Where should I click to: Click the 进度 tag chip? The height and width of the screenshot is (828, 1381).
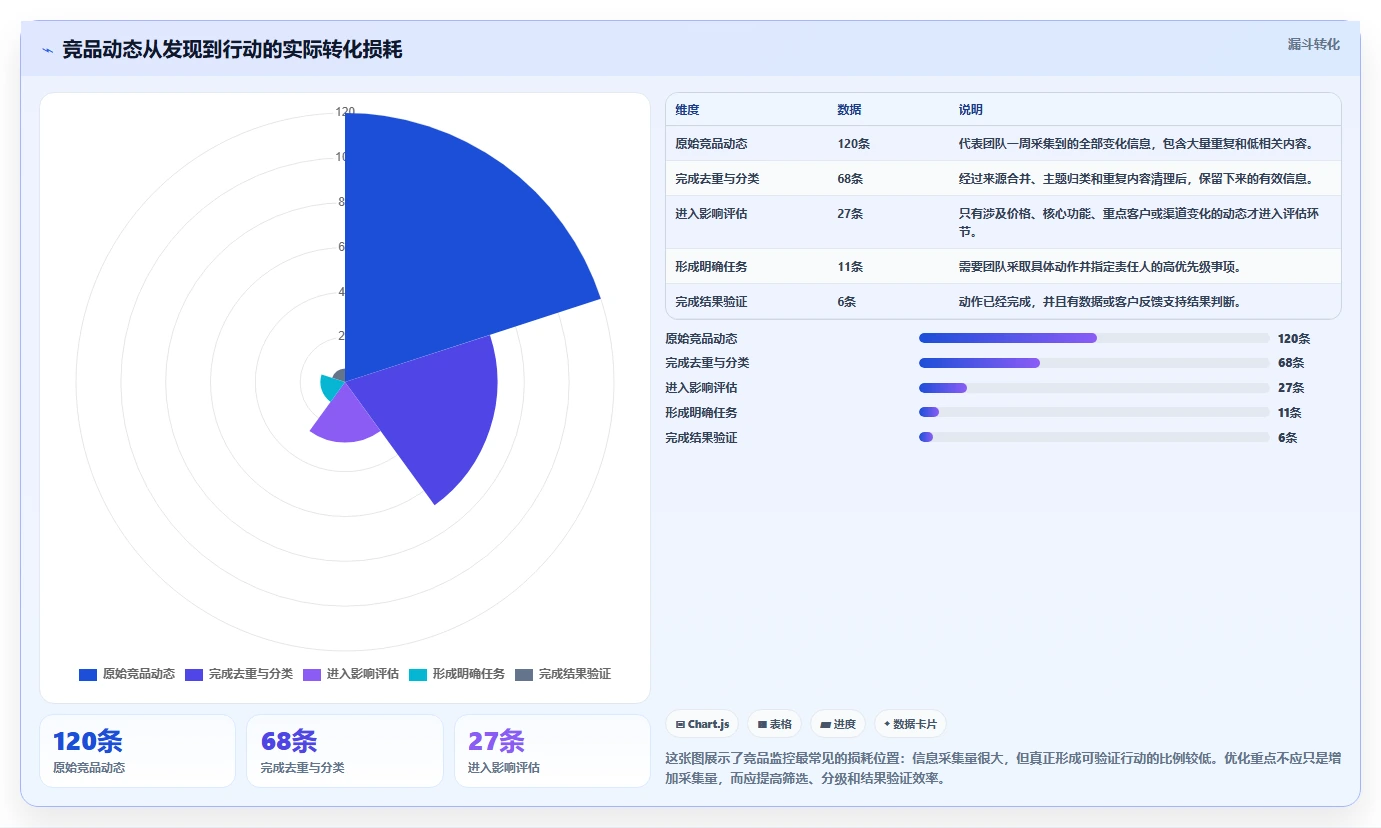pyautogui.click(x=838, y=724)
